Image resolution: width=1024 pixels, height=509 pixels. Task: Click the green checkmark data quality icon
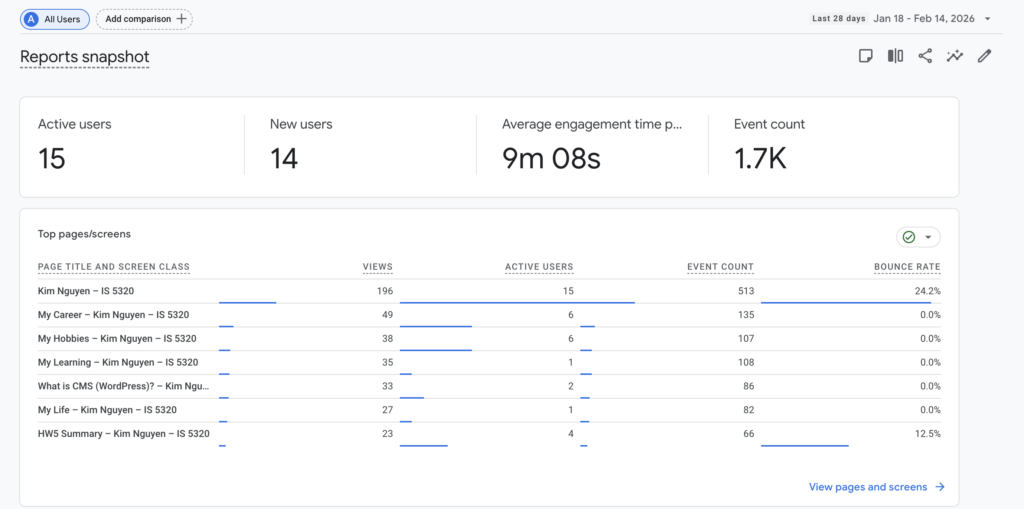(x=909, y=237)
